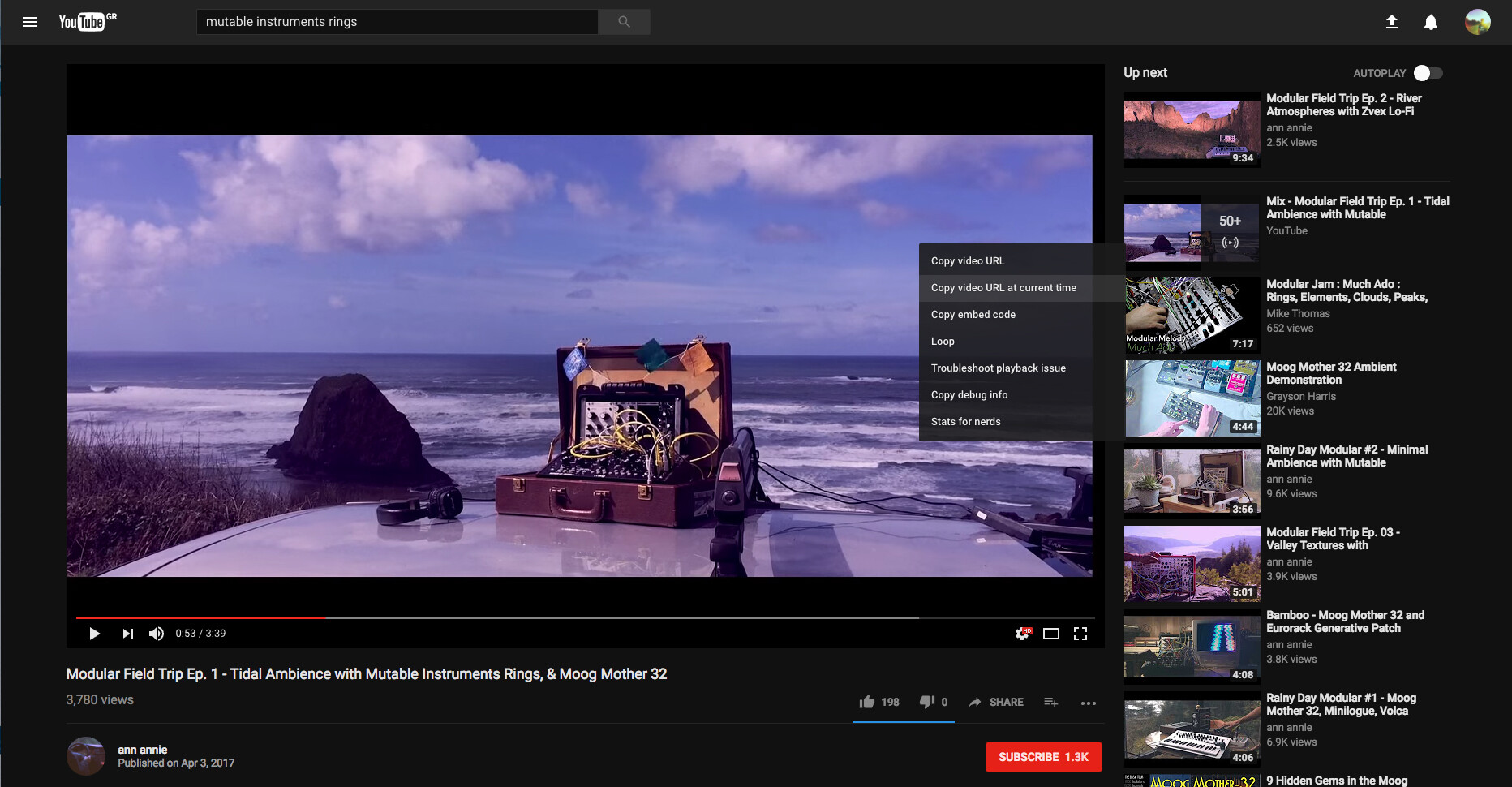This screenshot has height=787, width=1512.
Task: Open Mike Thomas channel name
Action: pyautogui.click(x=1298, y=314)
